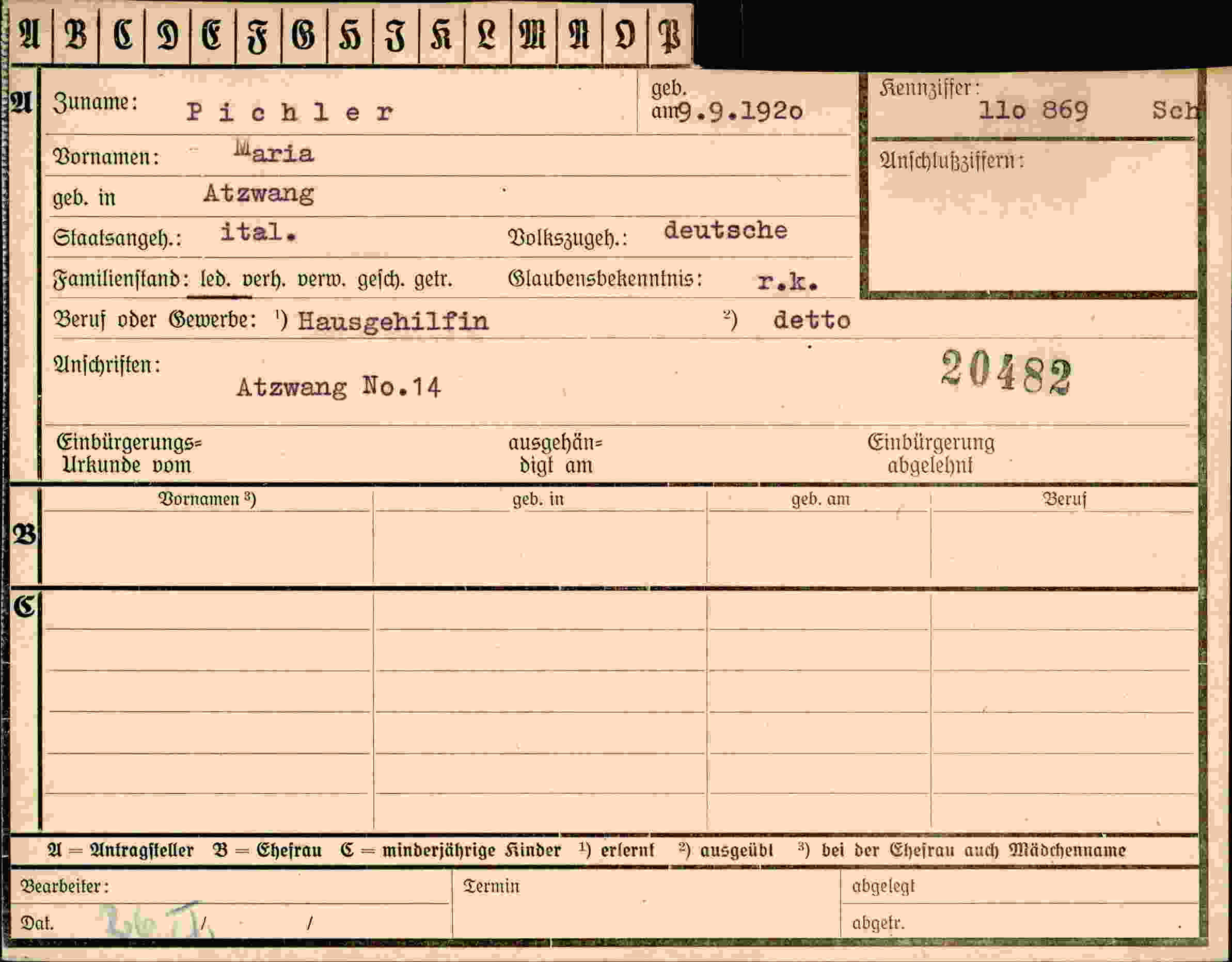Viewport: 1232px width, 962px height.
Task: Click the 'Beruf oder Gewerbe:' label
Action: click(x=154, y=320)
